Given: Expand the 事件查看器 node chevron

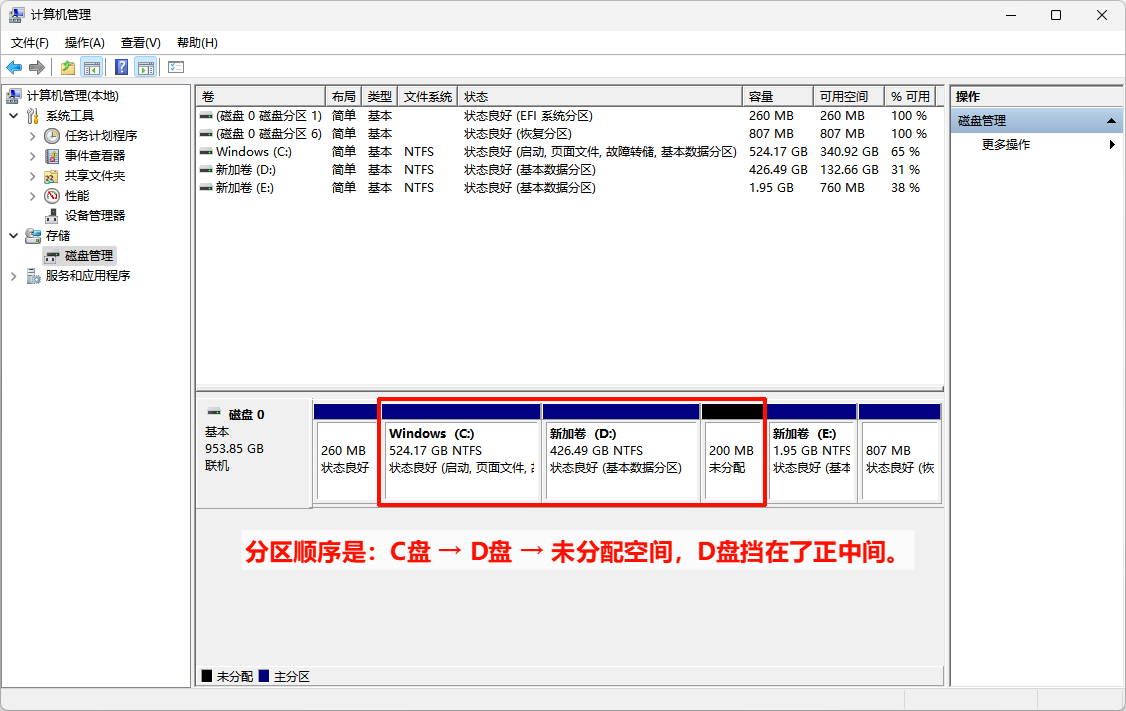Looking at the screenshot, I should pyautogui.click(x=32, y=156).
